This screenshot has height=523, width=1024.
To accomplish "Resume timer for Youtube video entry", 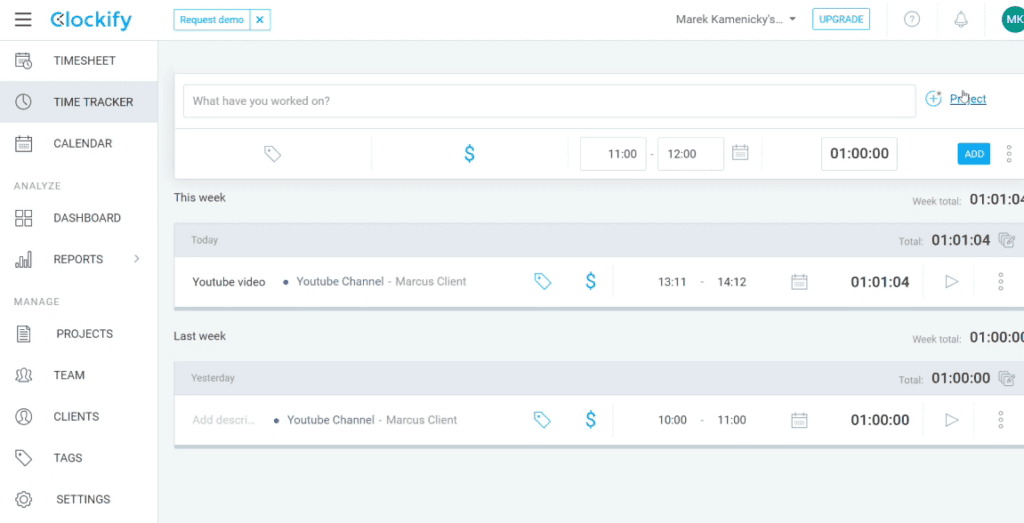I will [951, 282].
